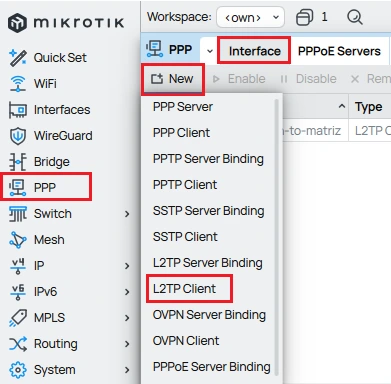Open the WiFi section label
This screenshot has width=391, height=384.
pyautogui.click(x=45, y=84)
